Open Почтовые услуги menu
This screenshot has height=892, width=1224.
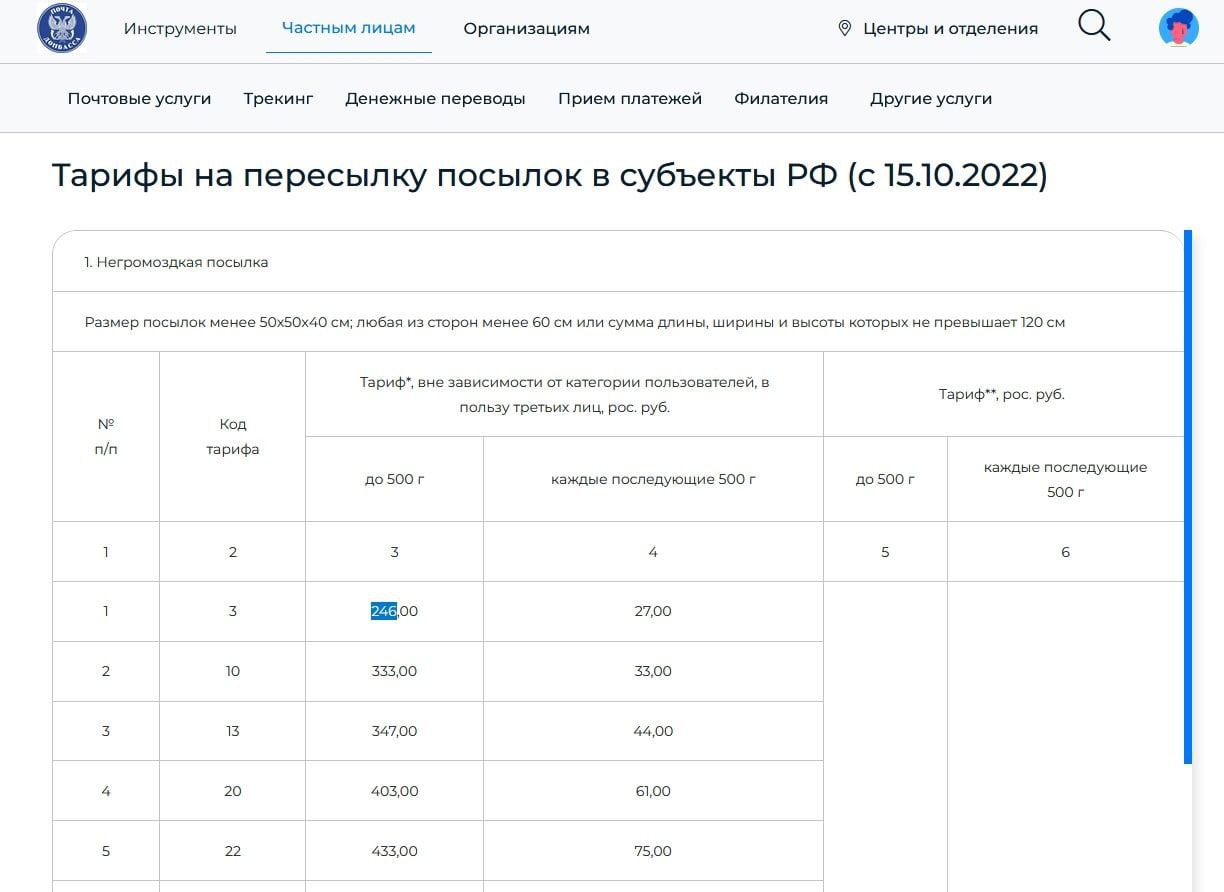click(x=139, y=99)
